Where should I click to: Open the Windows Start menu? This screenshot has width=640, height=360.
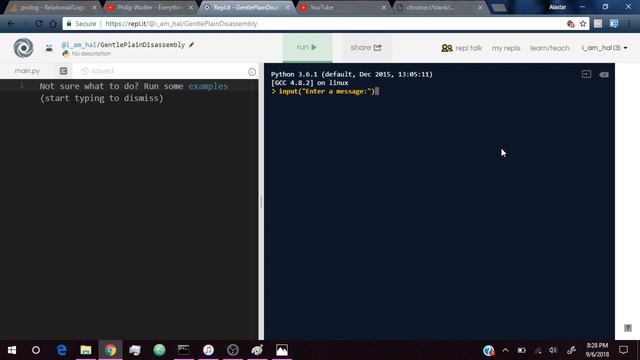(x=12, y=350)
